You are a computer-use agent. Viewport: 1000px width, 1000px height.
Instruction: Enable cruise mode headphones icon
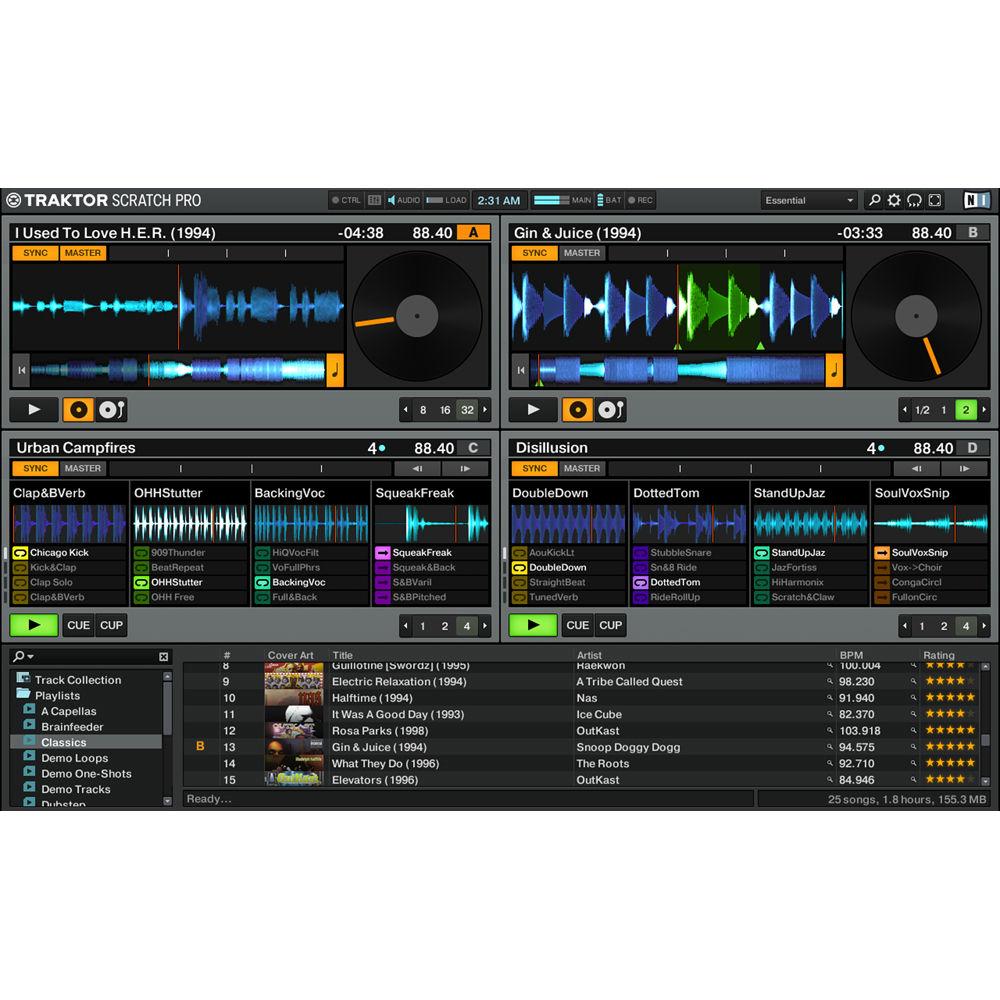point(914,200)
